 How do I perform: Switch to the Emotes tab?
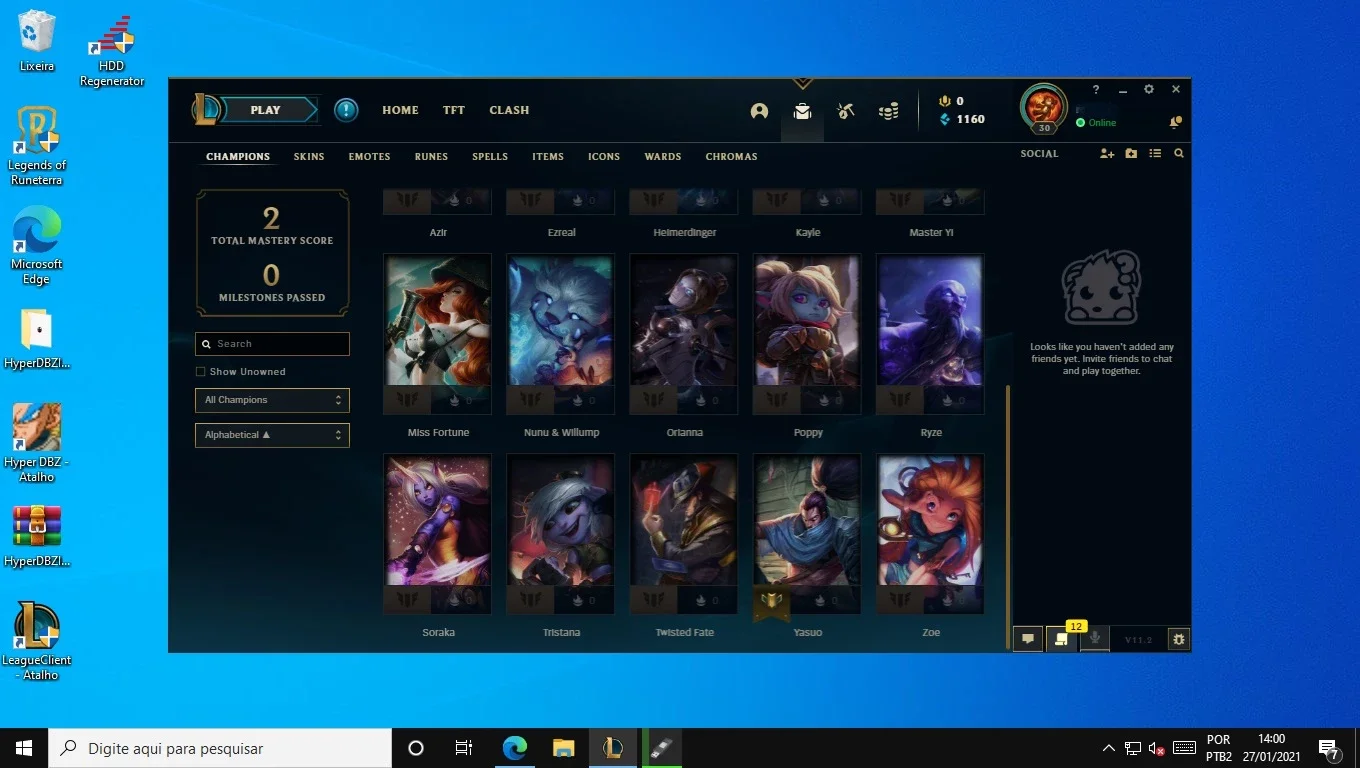point(369,157)
